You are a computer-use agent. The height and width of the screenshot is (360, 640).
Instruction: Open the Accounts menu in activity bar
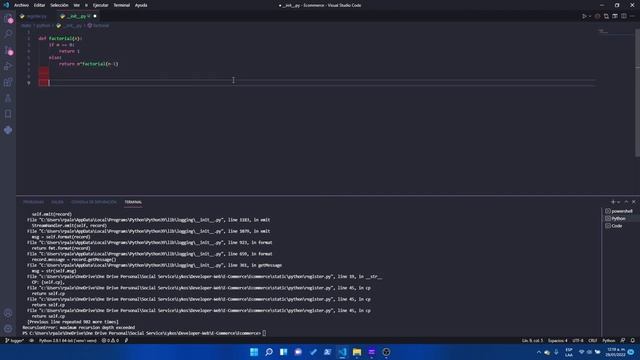pos(8,313)
